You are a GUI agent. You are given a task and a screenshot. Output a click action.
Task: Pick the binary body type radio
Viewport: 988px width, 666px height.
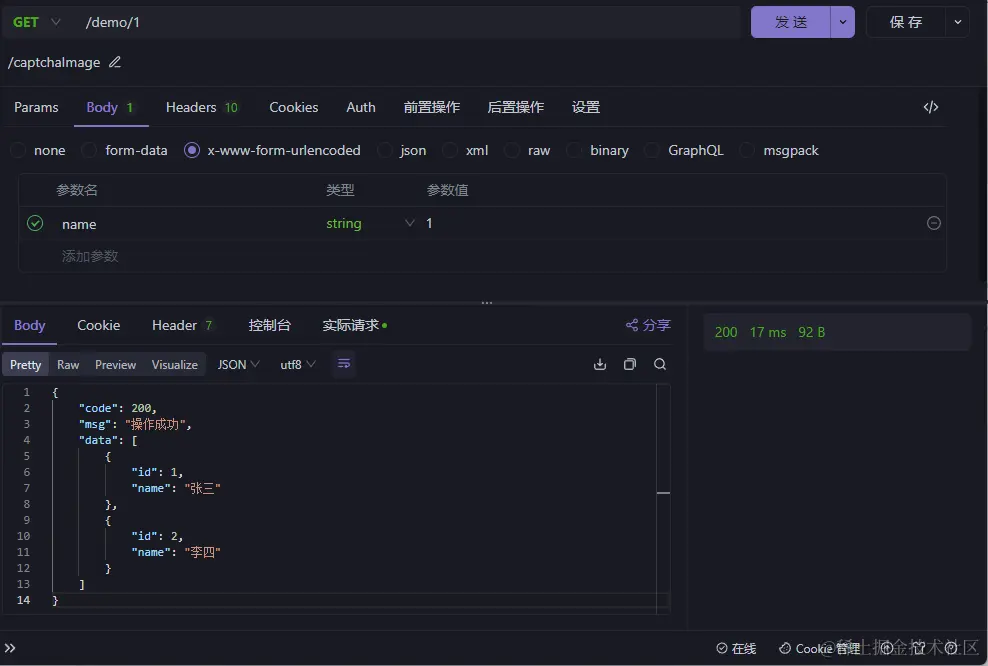point(573,150)
